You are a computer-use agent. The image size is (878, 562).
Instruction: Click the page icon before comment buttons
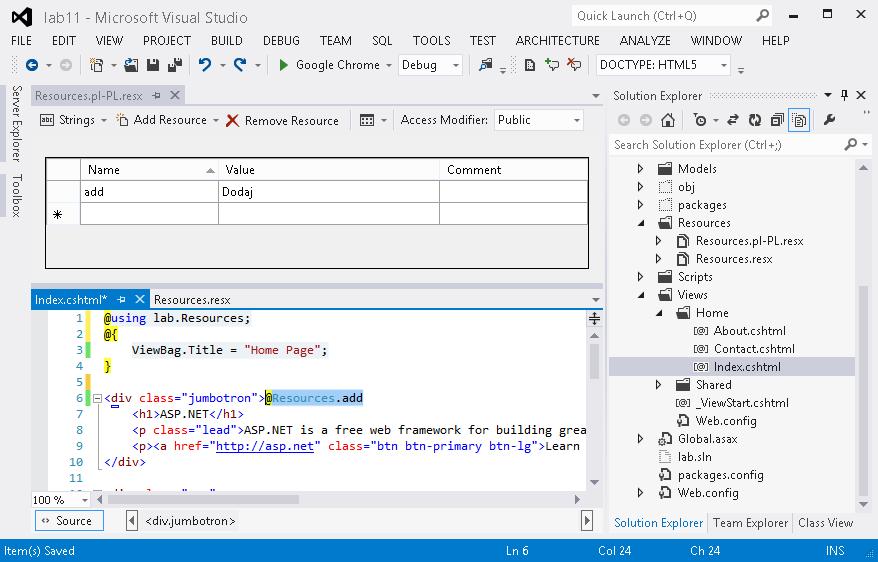pyautogui.click(x=529, y=65)
